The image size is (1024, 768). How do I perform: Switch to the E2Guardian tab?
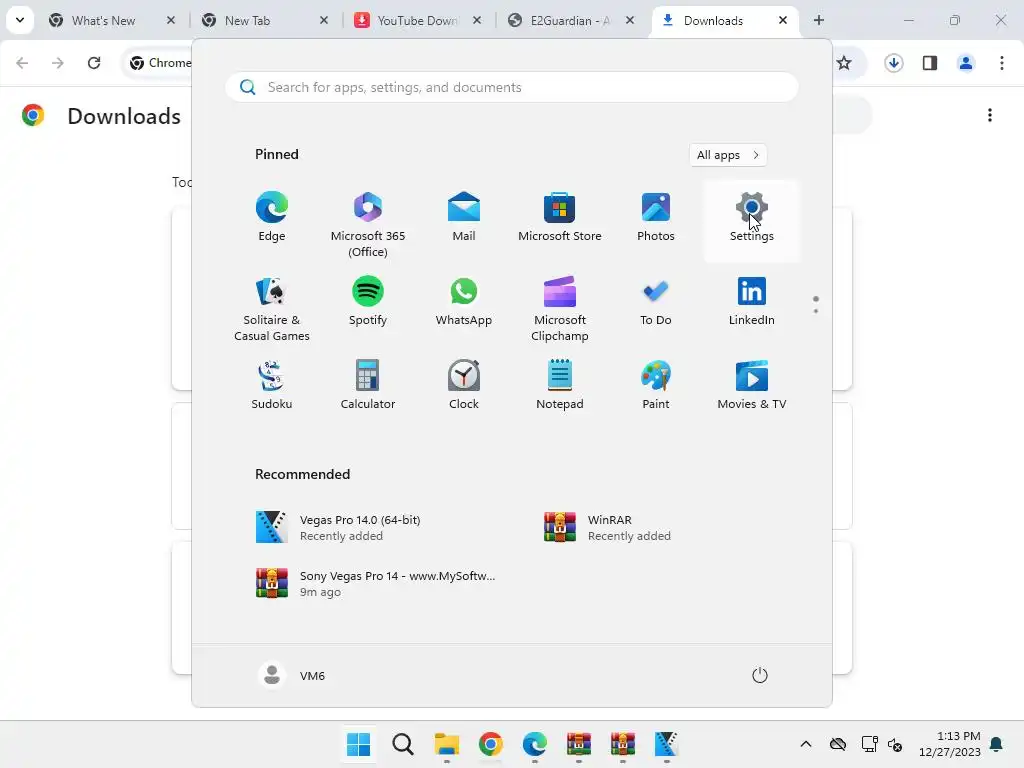569,21
